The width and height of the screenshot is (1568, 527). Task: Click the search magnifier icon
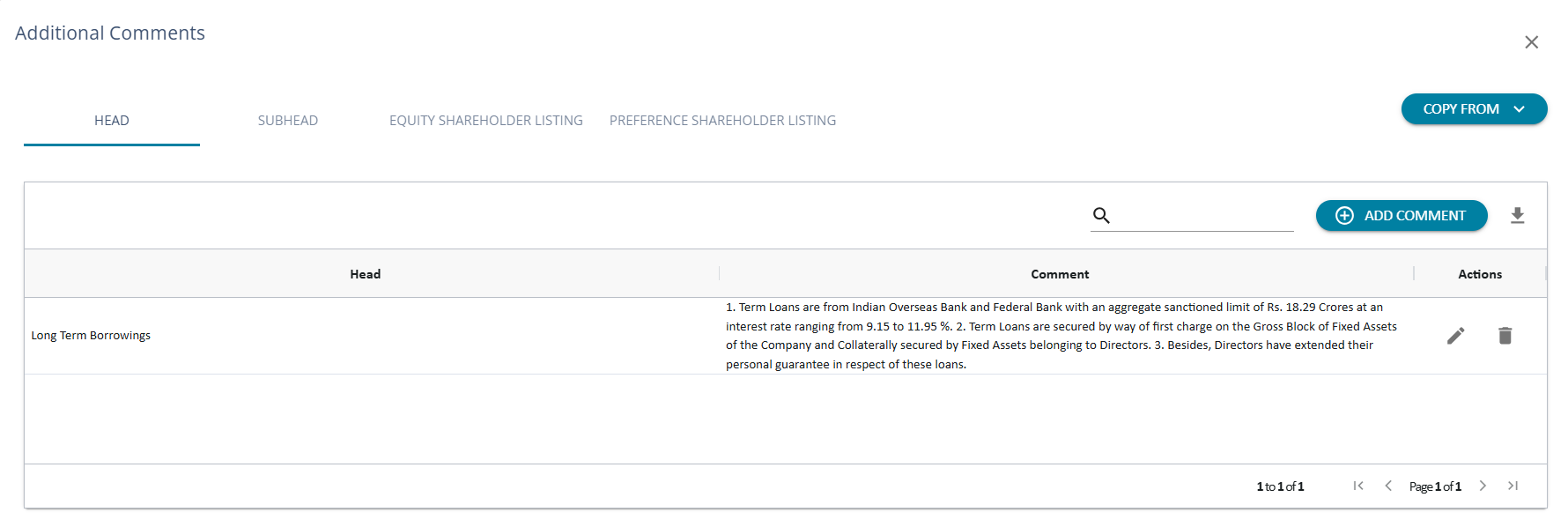(x=1101, y=215)
